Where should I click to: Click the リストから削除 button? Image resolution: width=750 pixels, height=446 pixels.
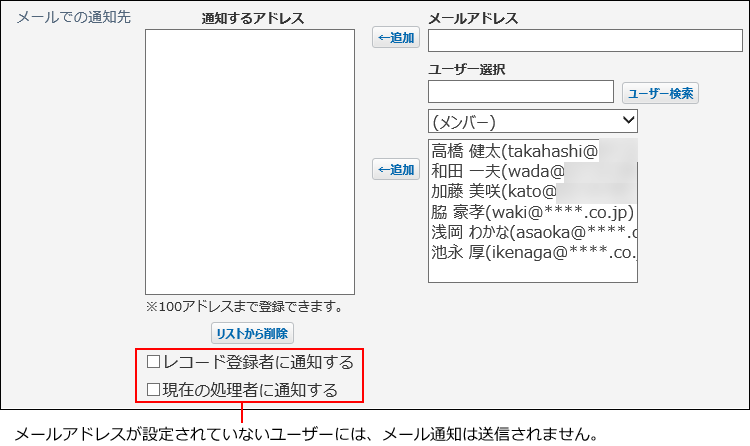[252, 333]
